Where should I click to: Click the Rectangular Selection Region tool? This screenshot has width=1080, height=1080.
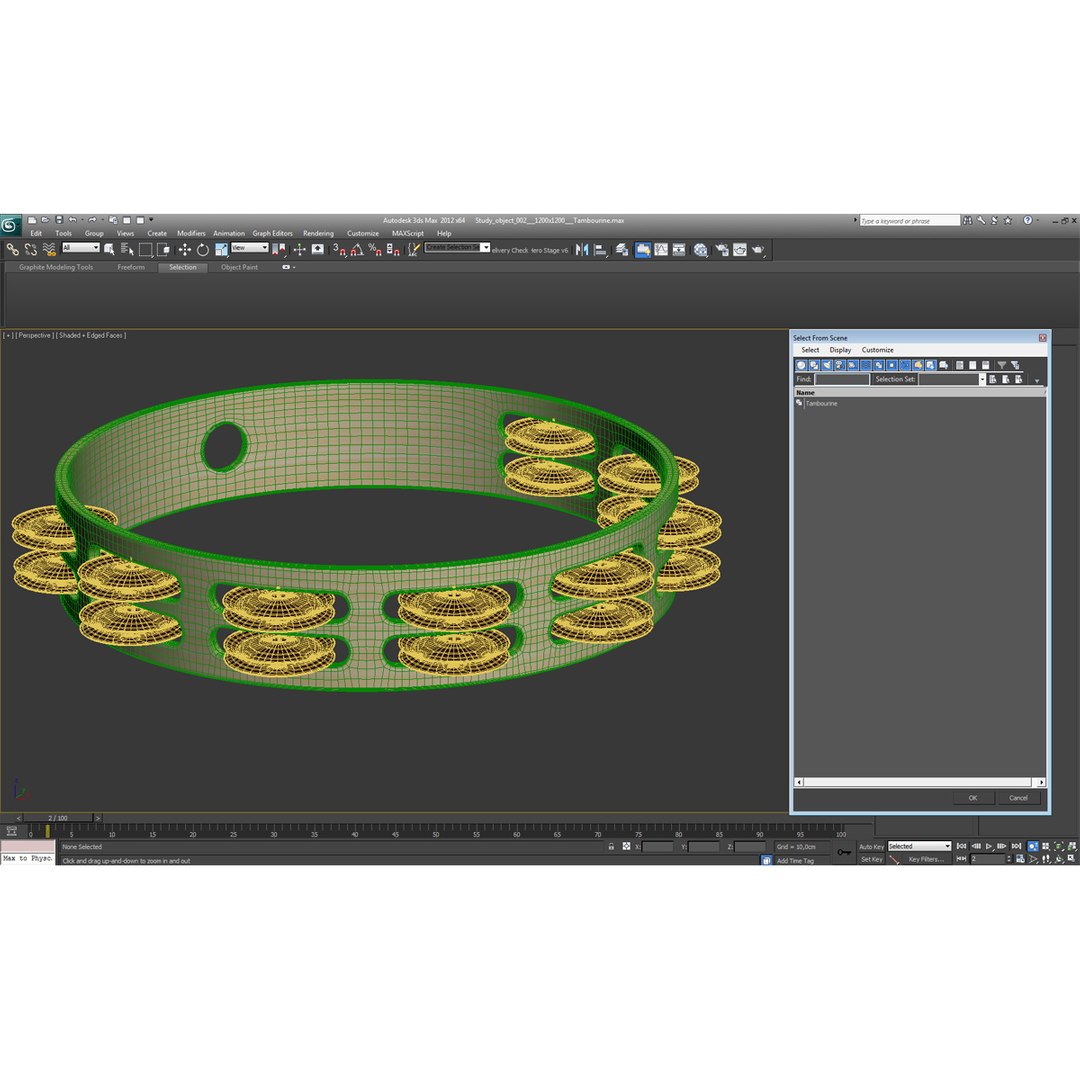click(145, 249)
